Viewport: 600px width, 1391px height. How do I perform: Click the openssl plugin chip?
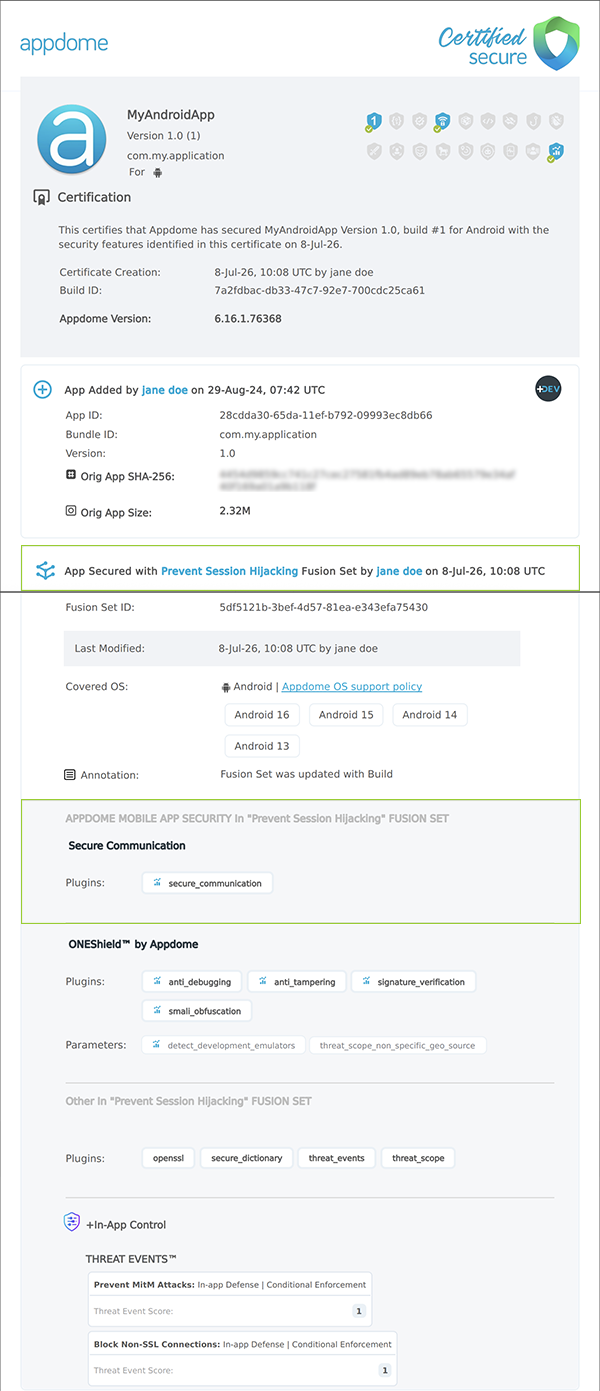click(x=168, y=1158)
